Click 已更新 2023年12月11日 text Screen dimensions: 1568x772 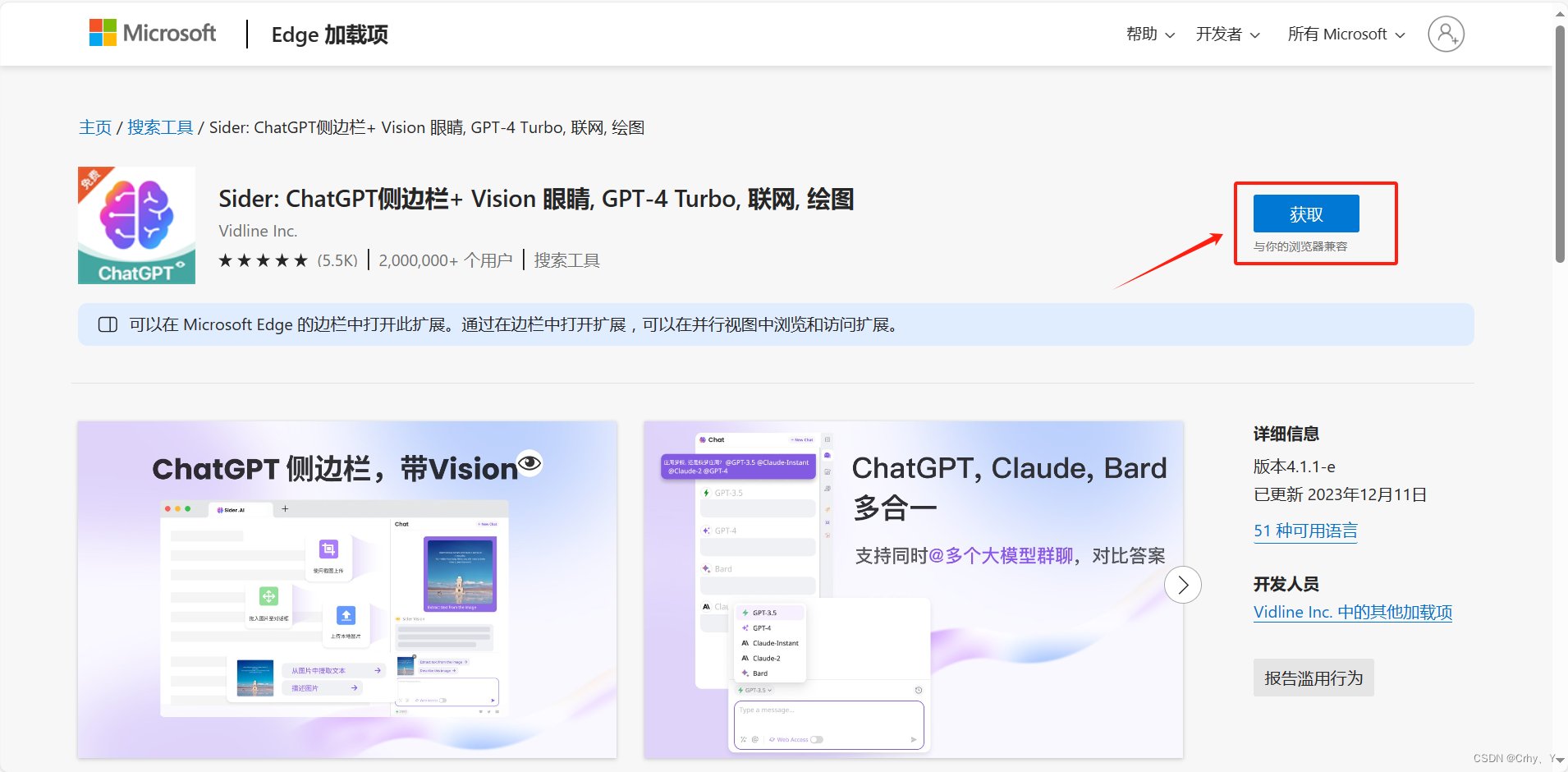point(1340,494)
